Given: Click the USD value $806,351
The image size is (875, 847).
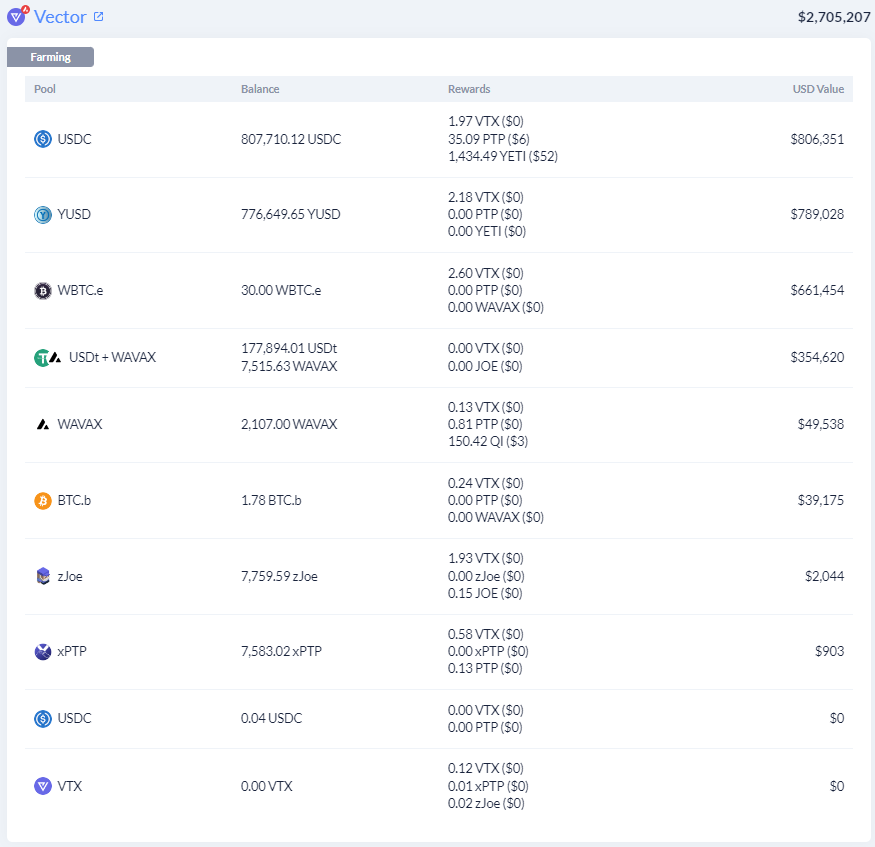Looking at the screenshot, I should click(x=817, y=139).
